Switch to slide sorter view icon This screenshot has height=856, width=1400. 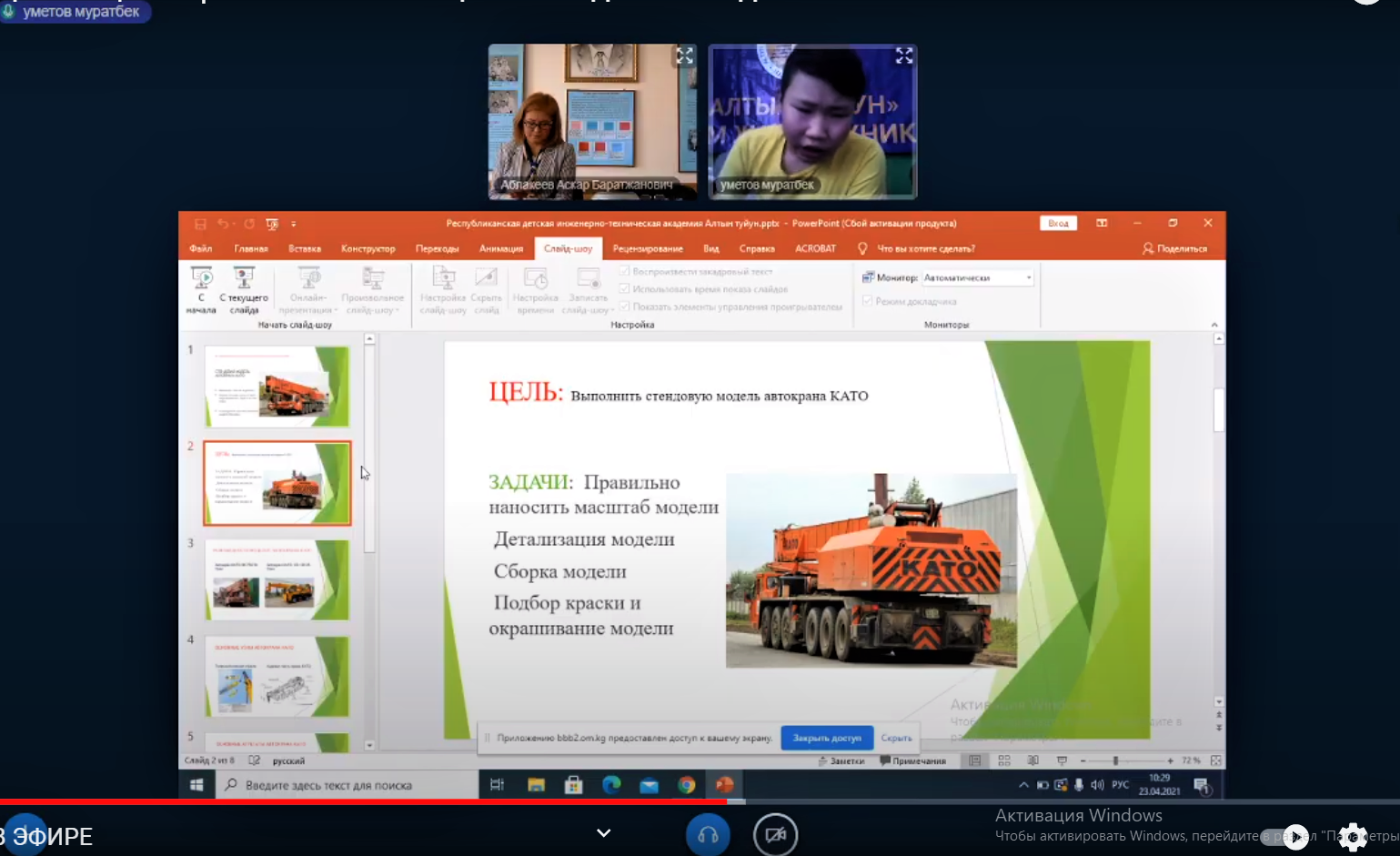point(1004,760)
